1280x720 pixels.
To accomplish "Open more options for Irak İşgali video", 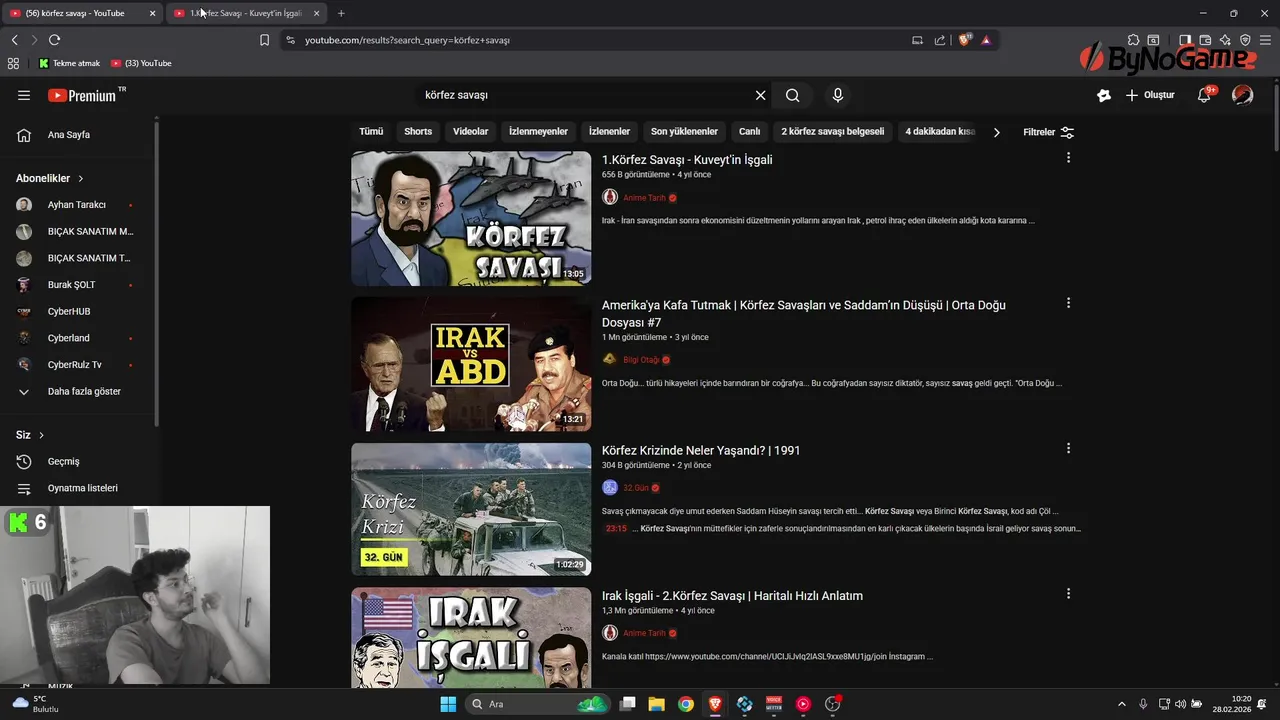I will (x=1068, y=594).
